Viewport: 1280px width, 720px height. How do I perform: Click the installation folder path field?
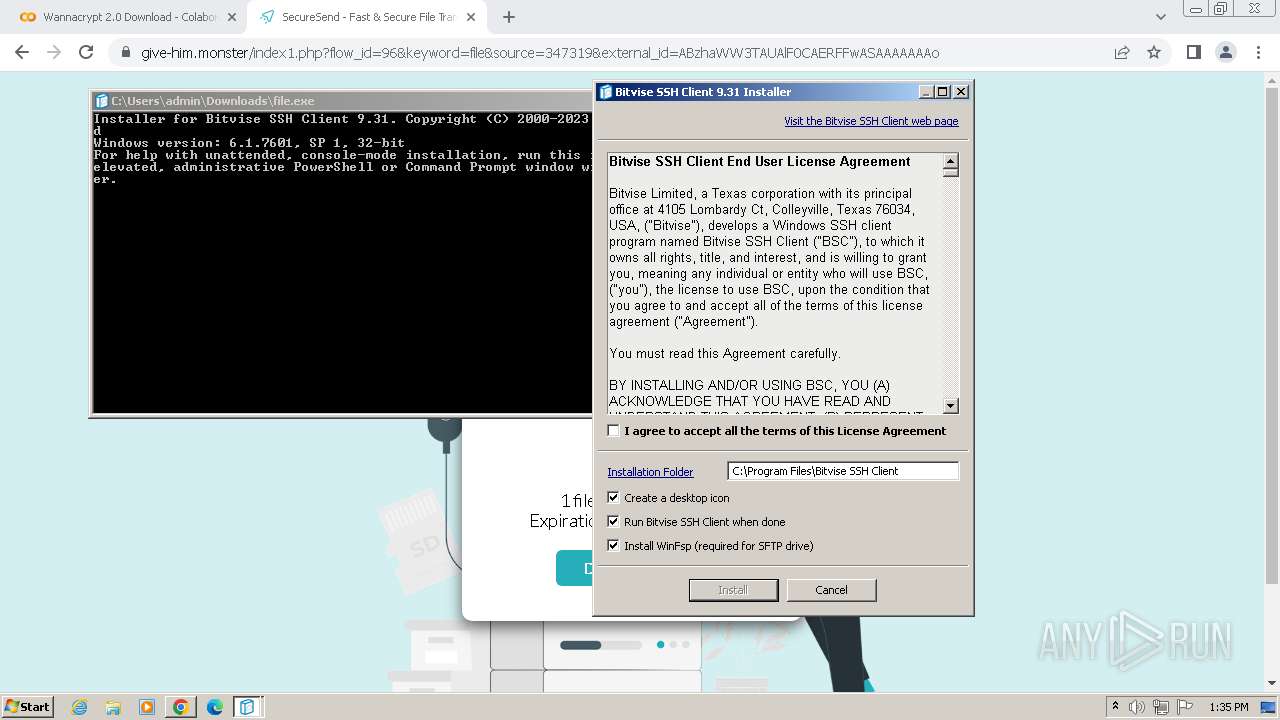(842, 471)
